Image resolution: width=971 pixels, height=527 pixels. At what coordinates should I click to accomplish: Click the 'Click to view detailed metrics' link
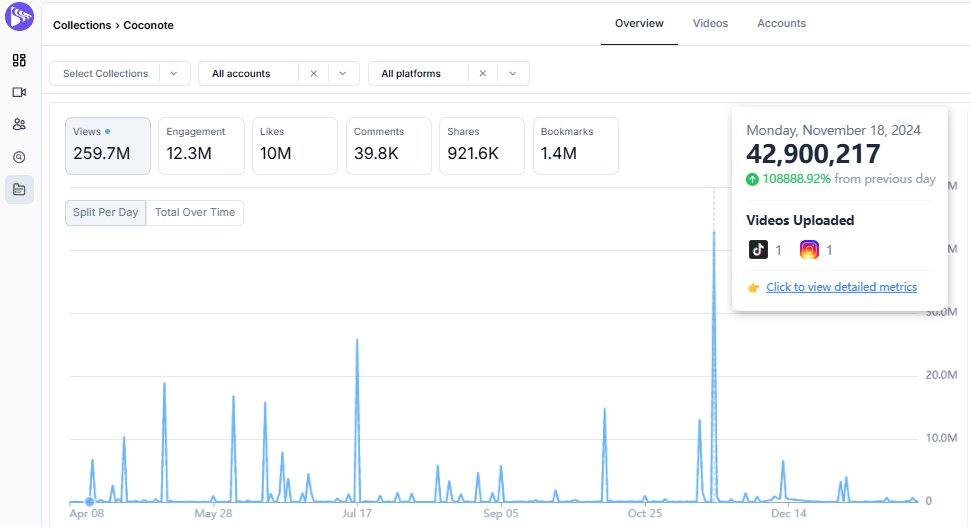(x=841, y=287)
